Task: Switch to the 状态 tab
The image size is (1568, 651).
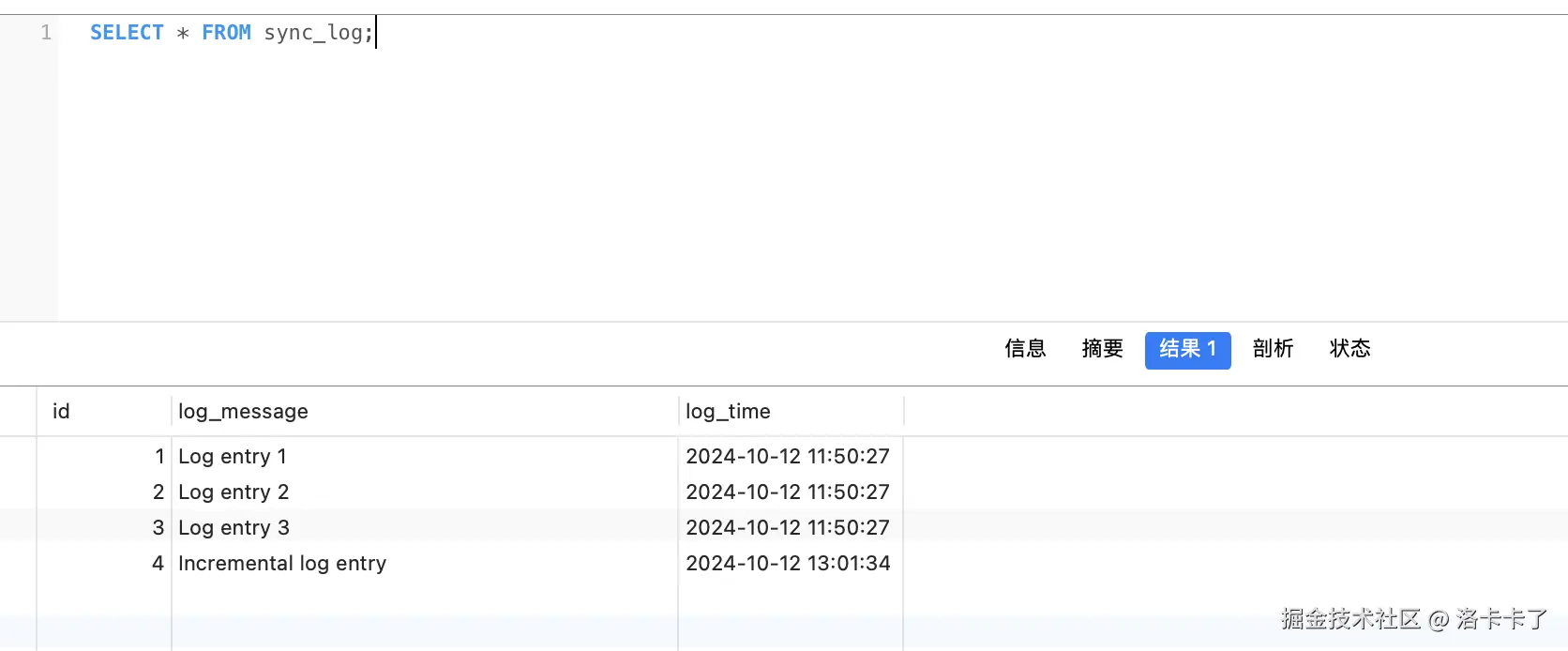Action: click(x=1349, y=349)
